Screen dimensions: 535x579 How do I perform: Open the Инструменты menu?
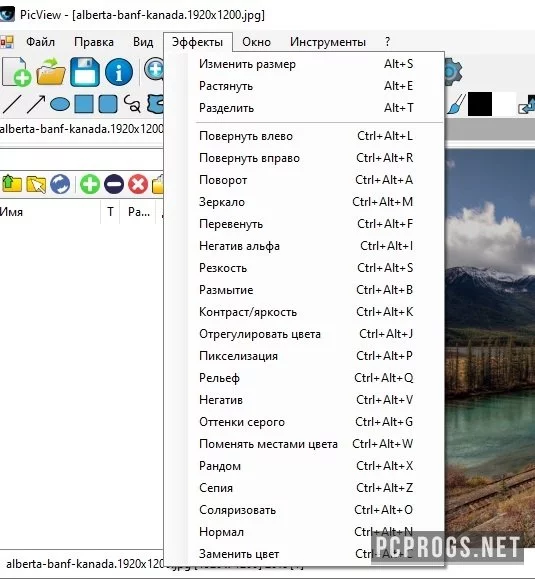(328, 42)
